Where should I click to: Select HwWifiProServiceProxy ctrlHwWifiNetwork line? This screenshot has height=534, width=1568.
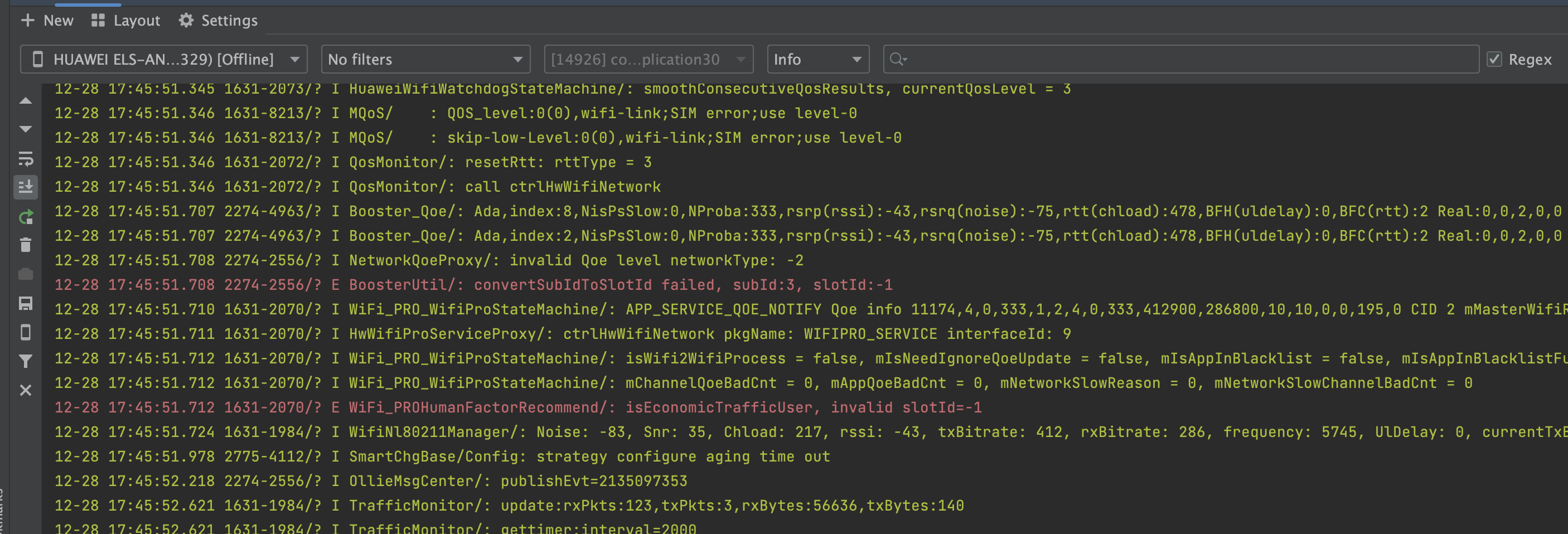(563, 334)
